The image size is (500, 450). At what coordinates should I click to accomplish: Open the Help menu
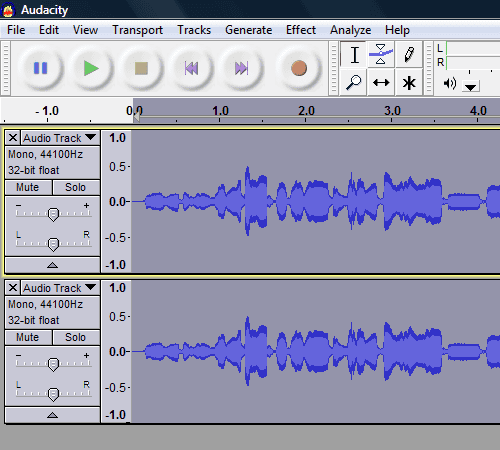pos(397,30)
